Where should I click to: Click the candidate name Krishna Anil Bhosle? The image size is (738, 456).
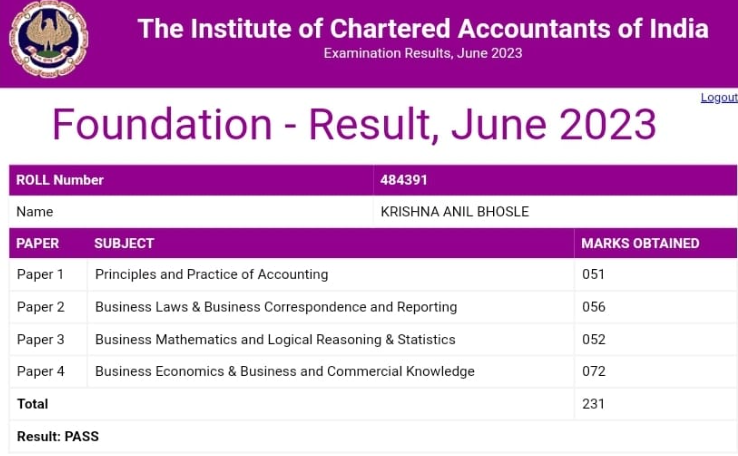click(454, 212)
